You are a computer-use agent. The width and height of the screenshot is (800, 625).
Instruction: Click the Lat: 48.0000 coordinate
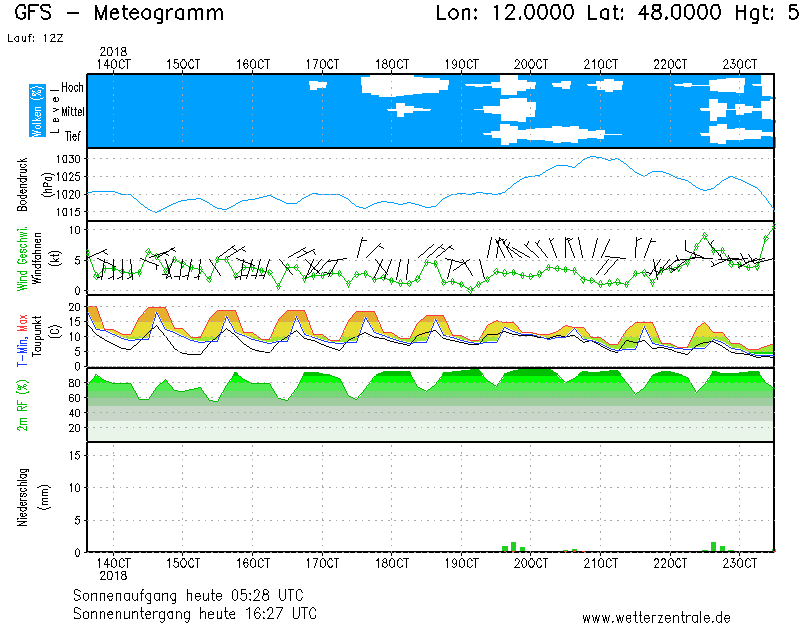(636, 14)
